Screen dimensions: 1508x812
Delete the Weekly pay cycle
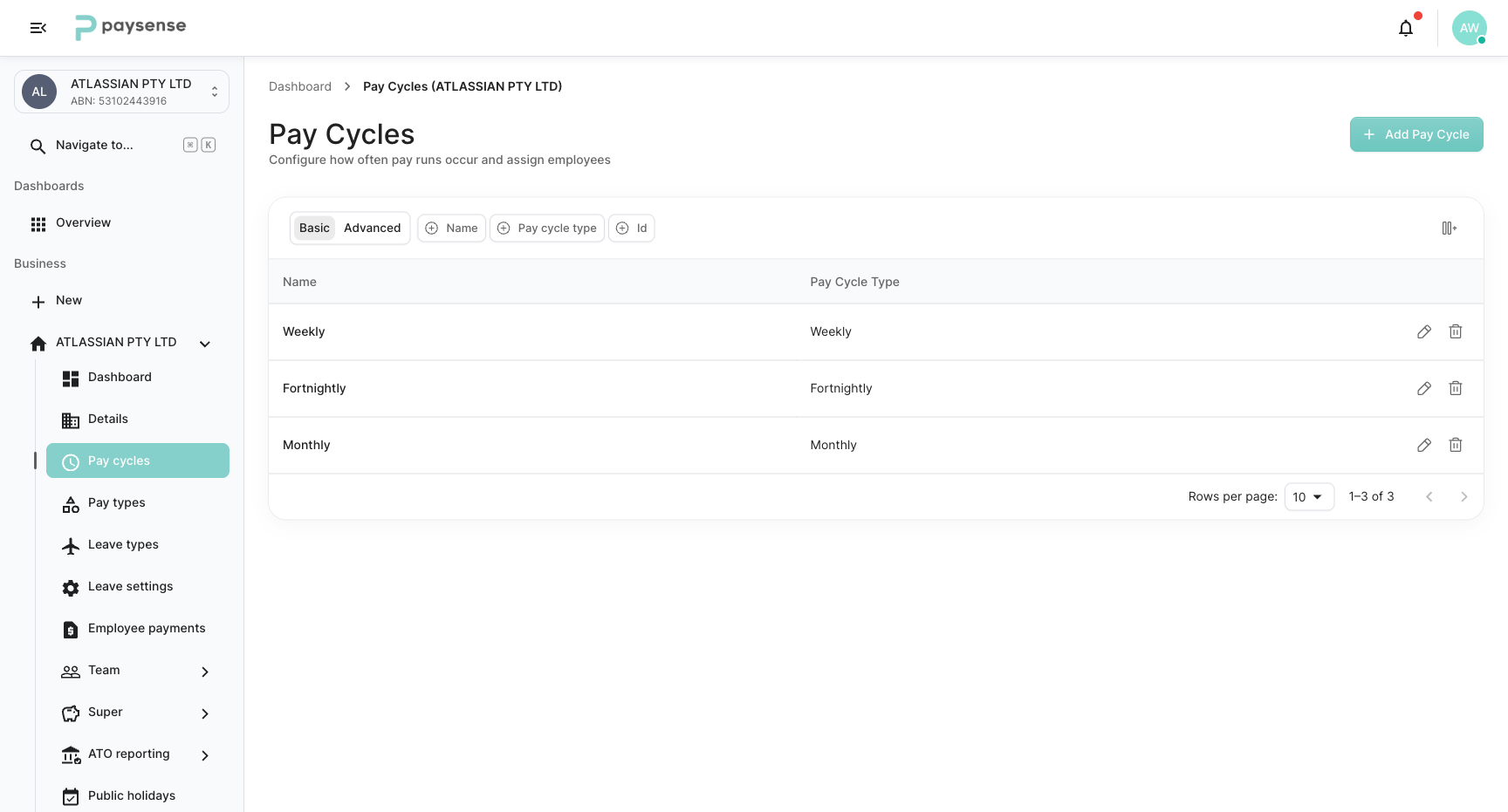(1456, 331)
